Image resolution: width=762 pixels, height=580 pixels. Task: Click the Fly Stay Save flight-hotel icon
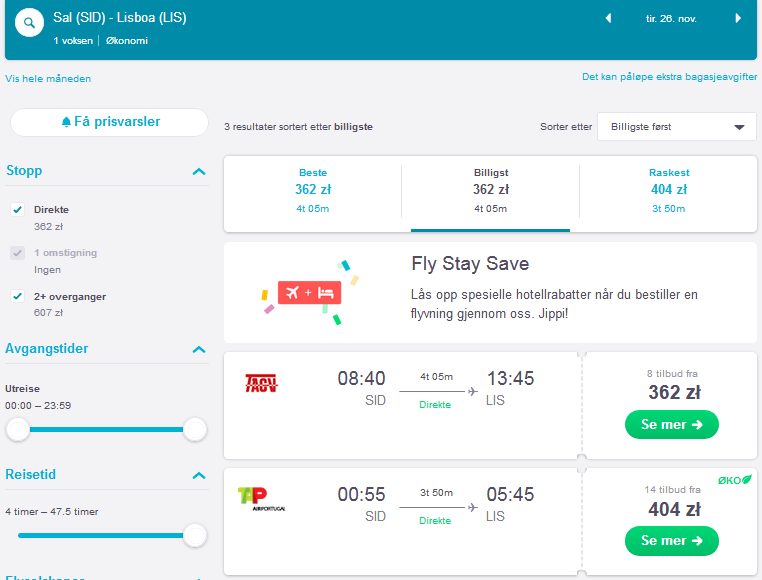[310, 293]
